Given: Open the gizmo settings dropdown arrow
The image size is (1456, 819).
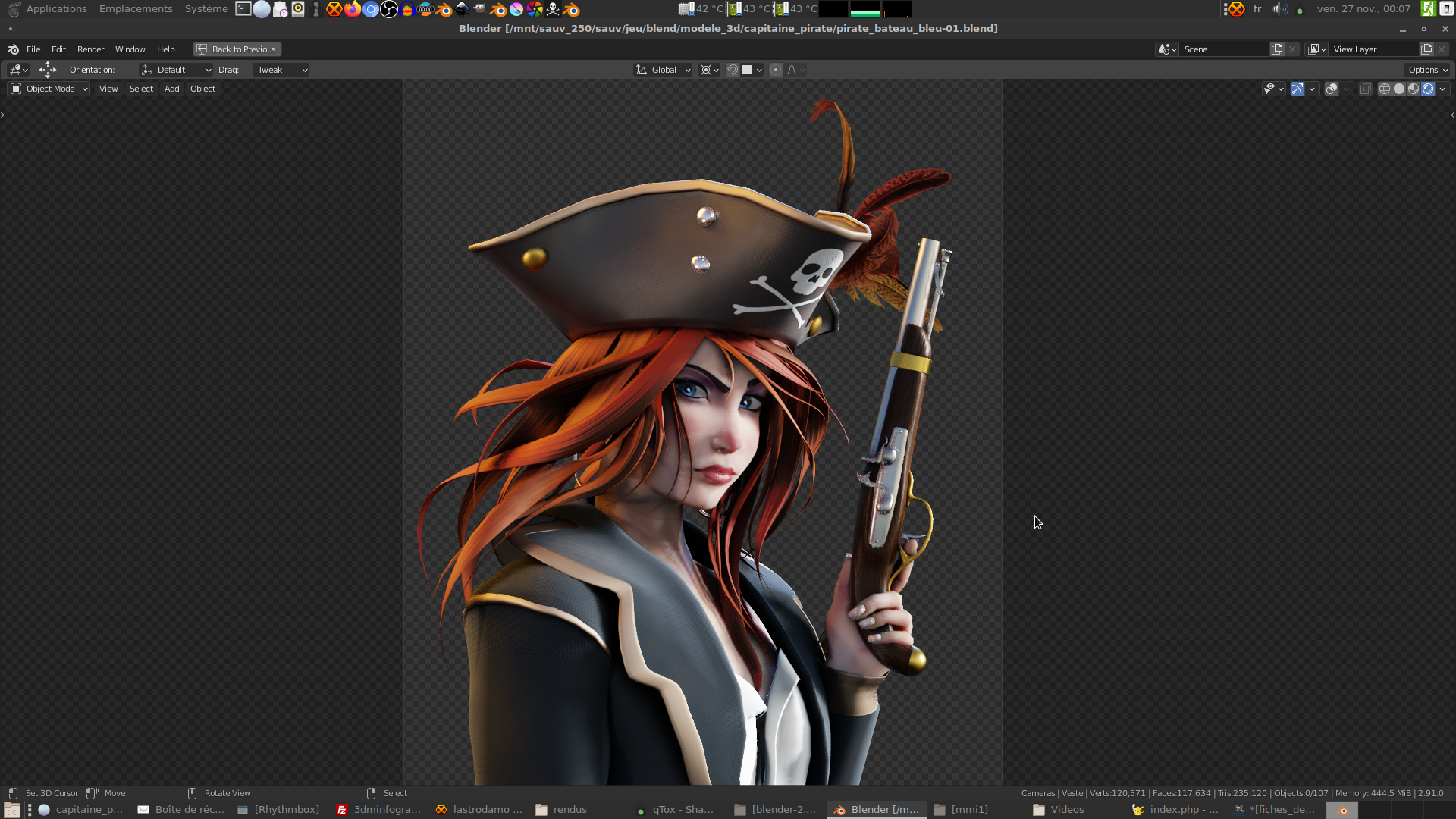Looking at the screenshot, I should click(1312, 89).
